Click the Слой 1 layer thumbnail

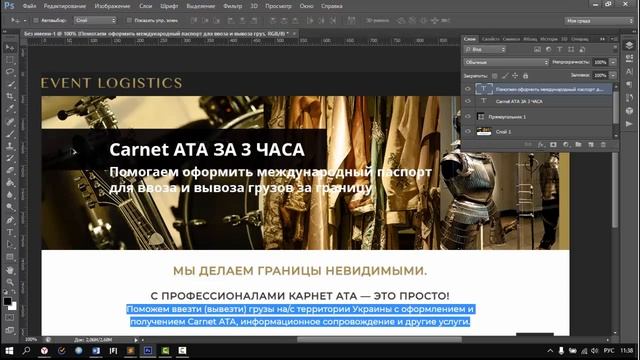pyautogui.click(x=484, y=131)
